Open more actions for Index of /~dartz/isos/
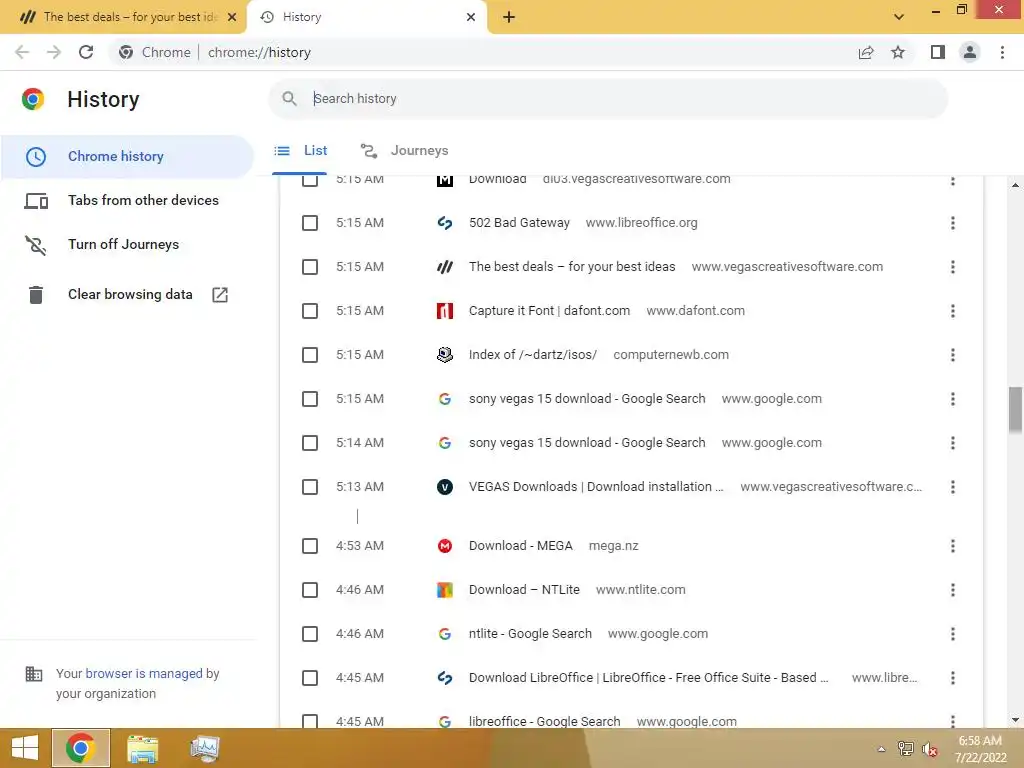The height and width of the screenshot is (768, 1024). (953, 355)
